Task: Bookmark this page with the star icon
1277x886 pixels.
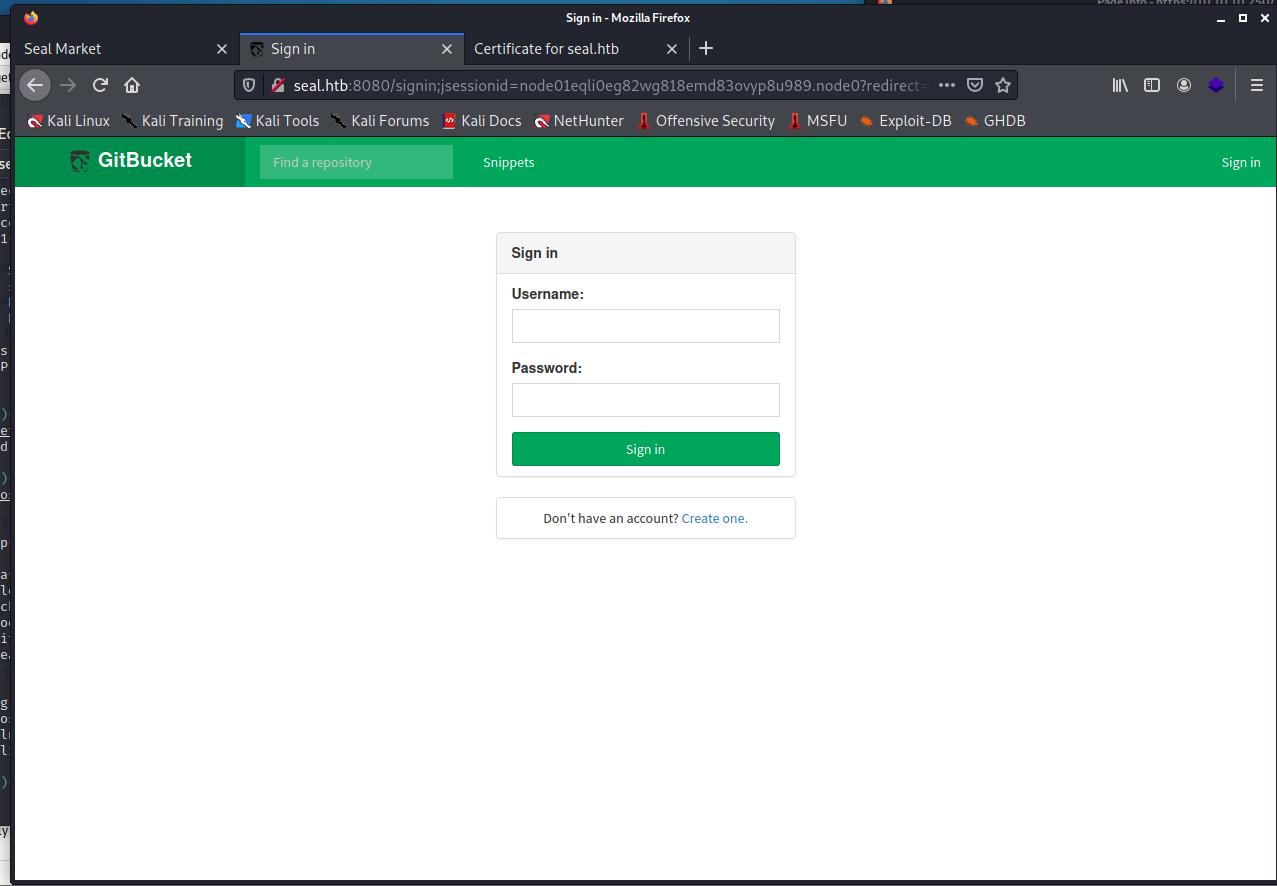Action: tap(1003, 85)
